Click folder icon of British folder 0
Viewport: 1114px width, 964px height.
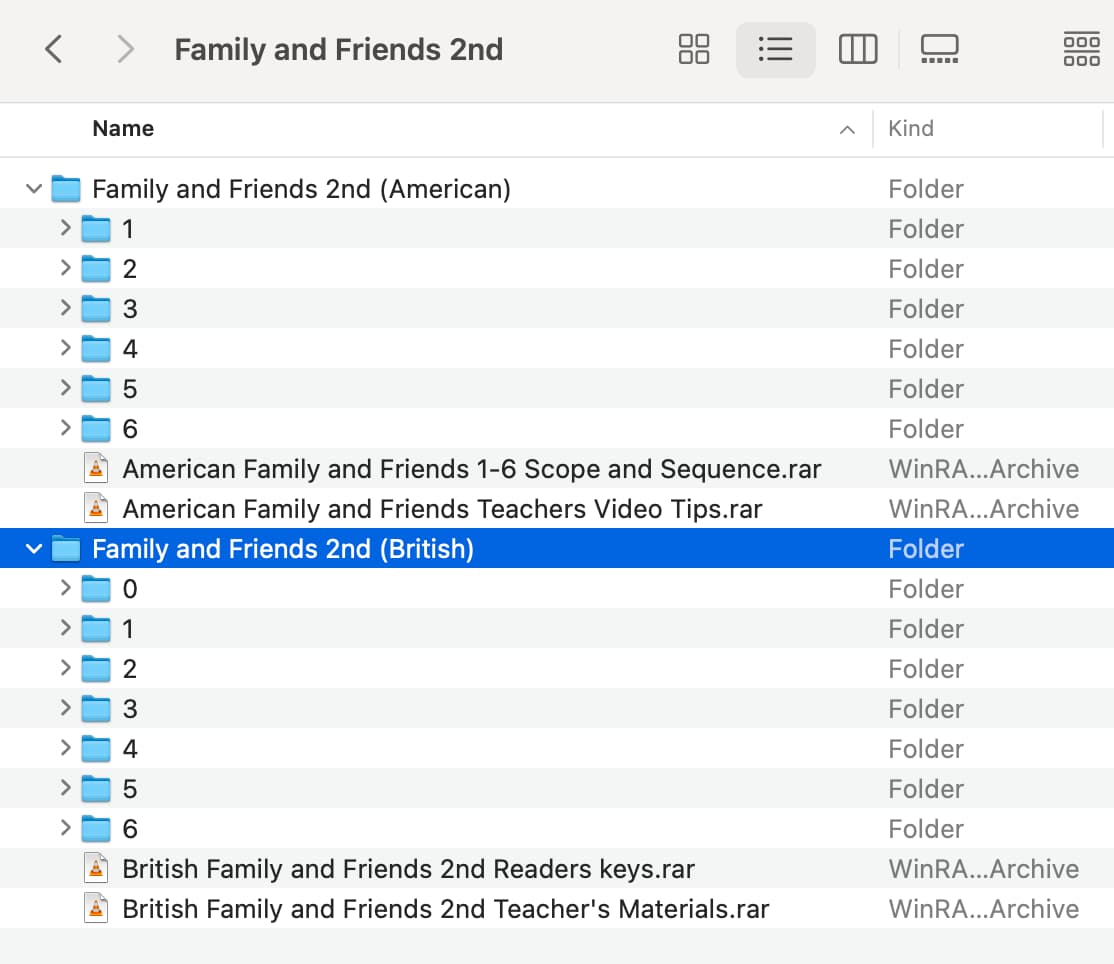(x=96, y=588)
